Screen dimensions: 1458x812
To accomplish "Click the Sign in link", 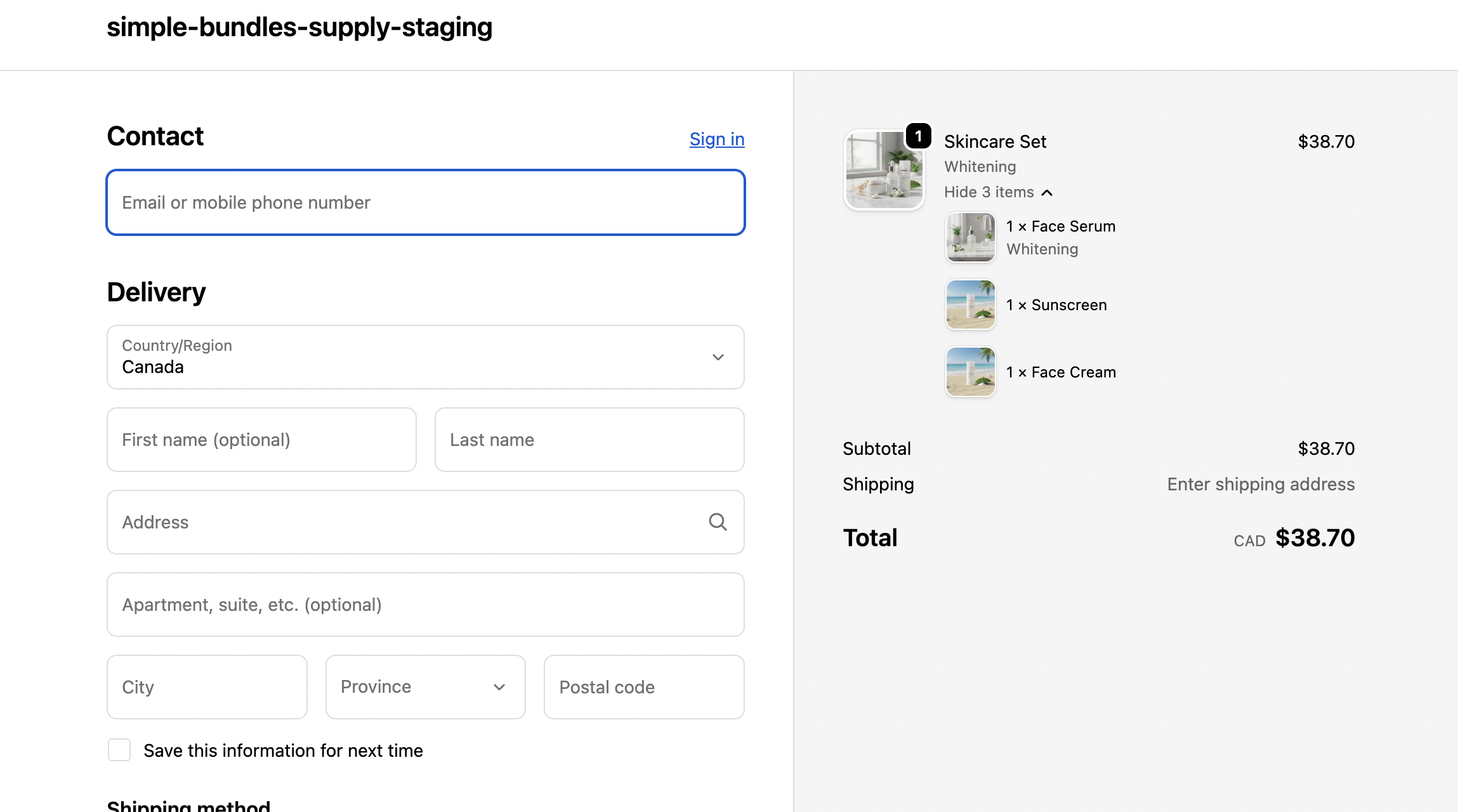I will coord(716,139).
